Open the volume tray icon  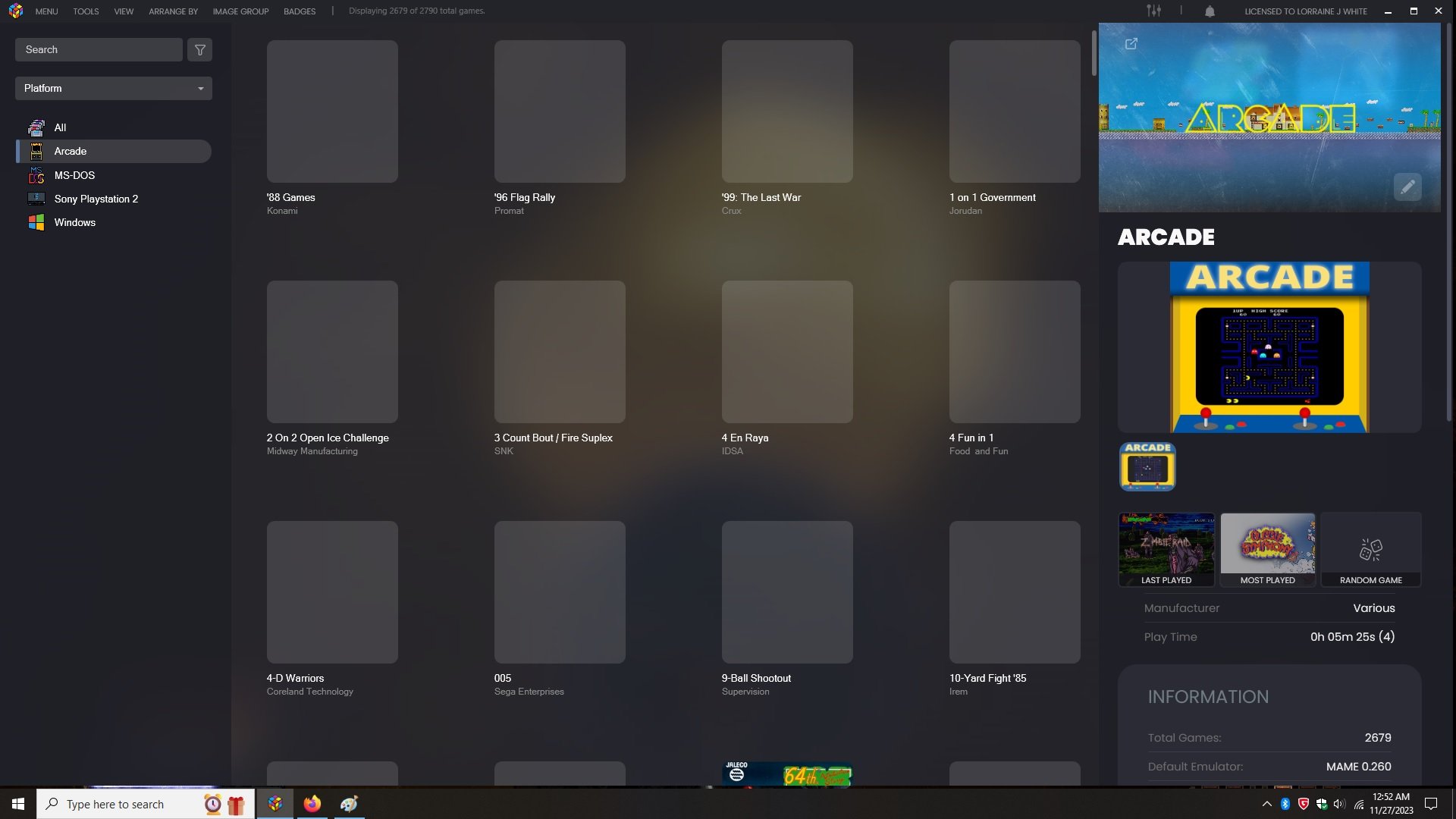pos(1339,804)
